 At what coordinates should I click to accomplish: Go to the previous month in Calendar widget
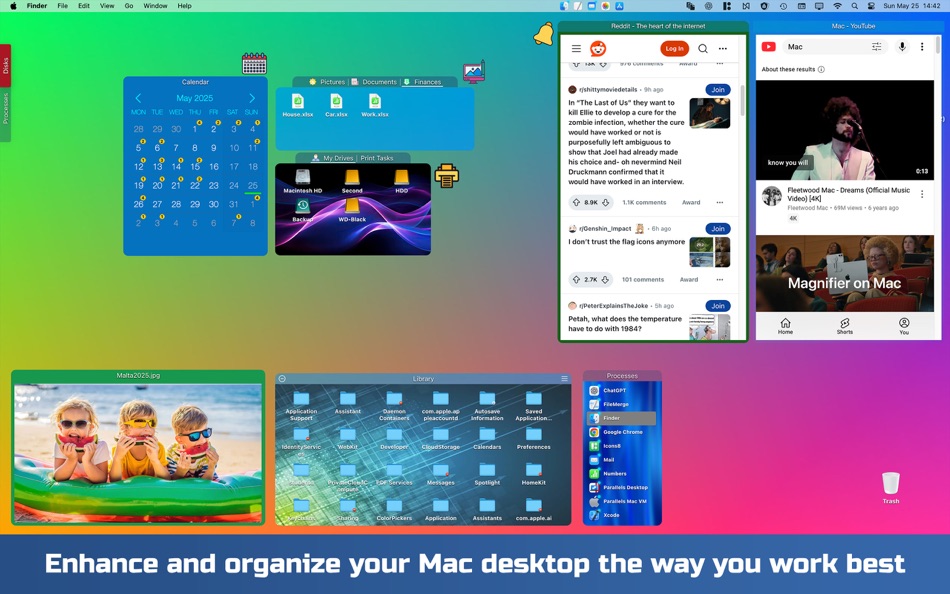[x=138, y=98]
